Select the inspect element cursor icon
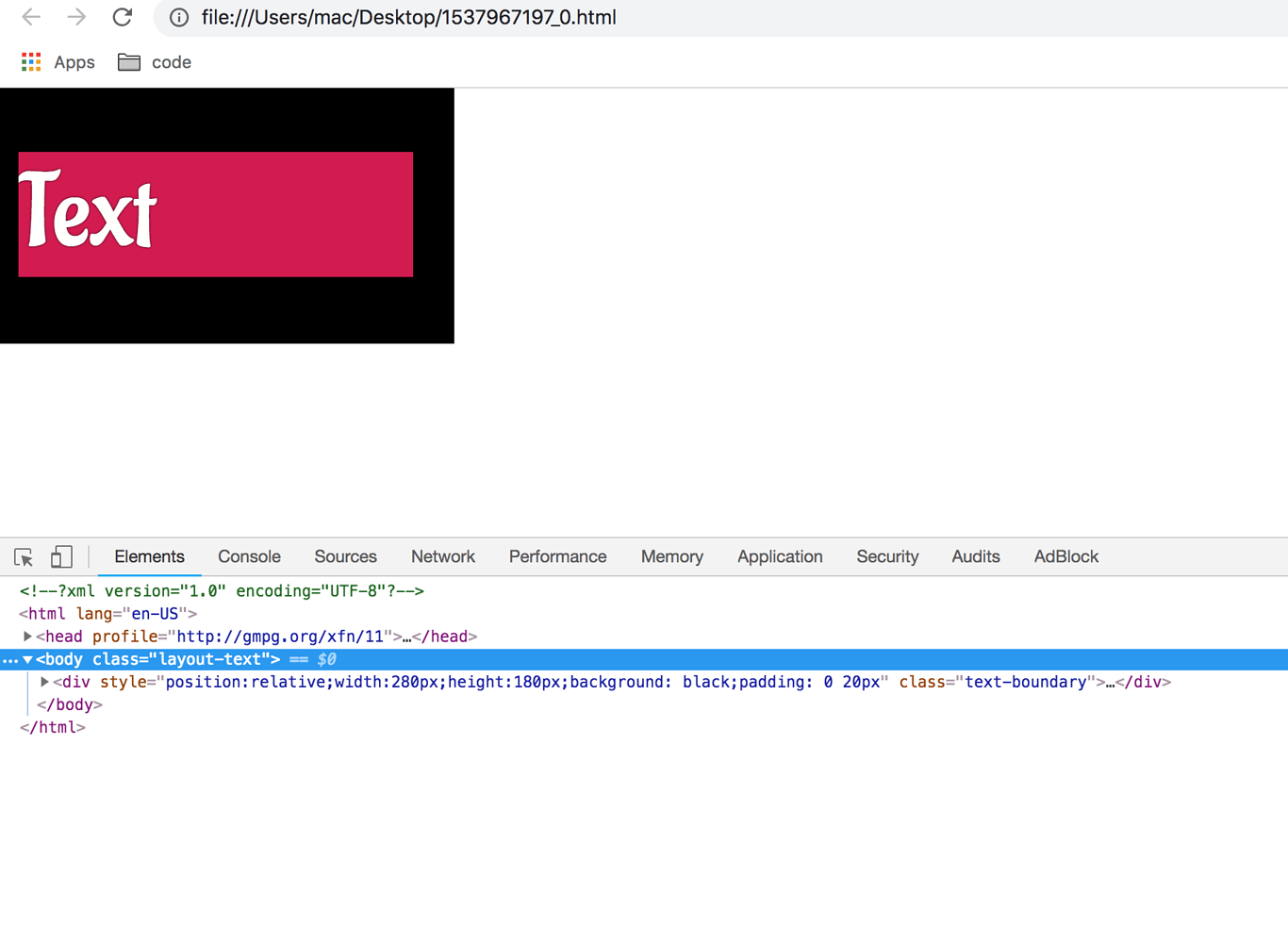 point(23,557)
